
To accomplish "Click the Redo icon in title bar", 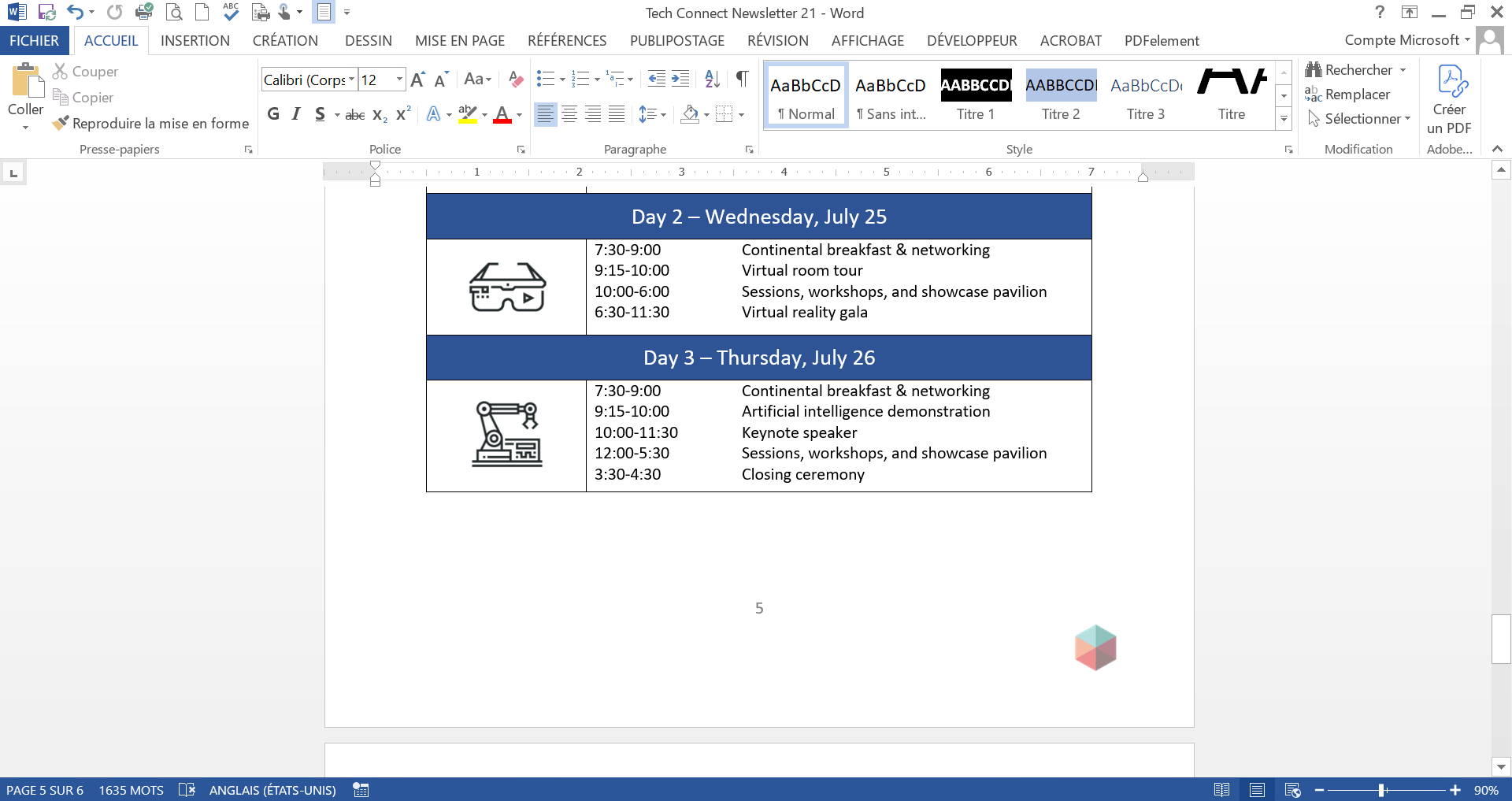I will pyautogui.click(x=114, y=12).
